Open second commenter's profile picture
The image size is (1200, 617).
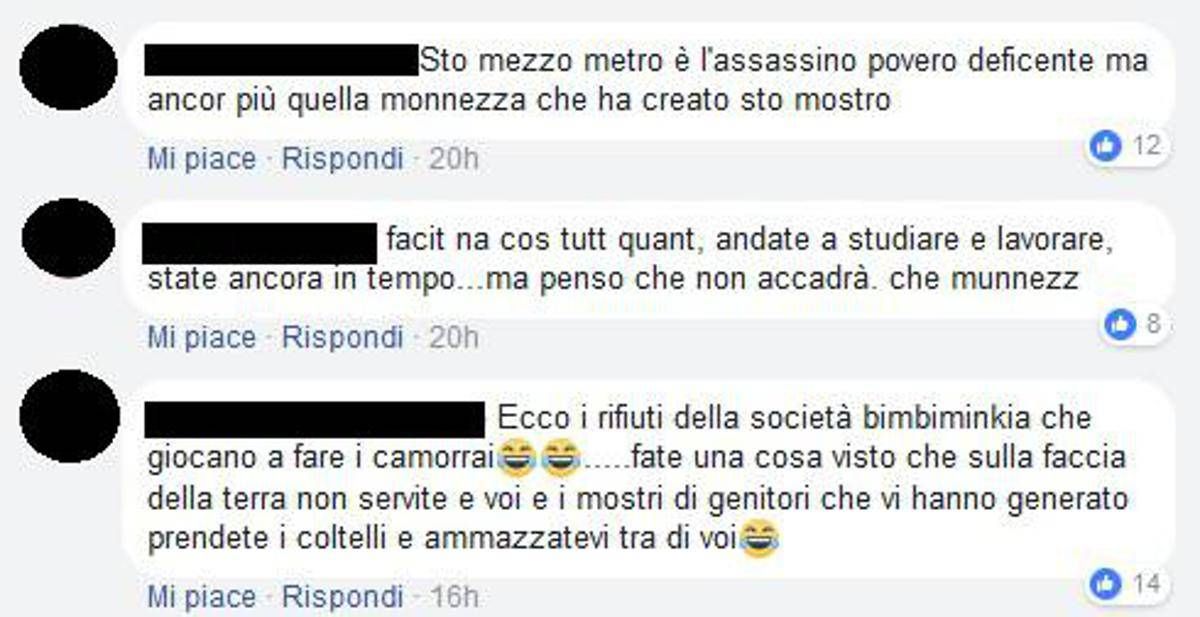(x=69, y=242)
